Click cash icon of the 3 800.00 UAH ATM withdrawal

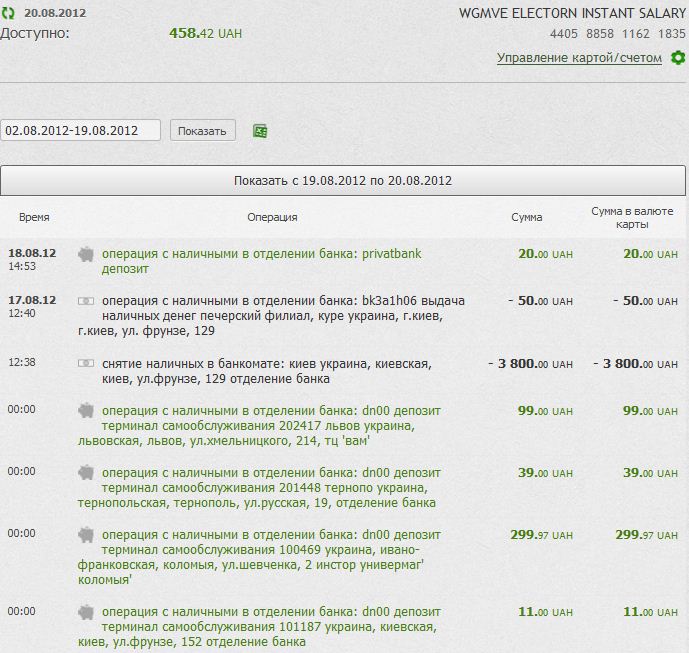(x=86, y=363)
